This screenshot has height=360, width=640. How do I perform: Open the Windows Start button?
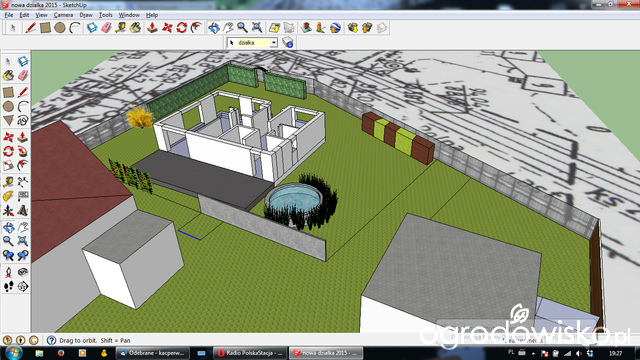[x=14, y=353]
